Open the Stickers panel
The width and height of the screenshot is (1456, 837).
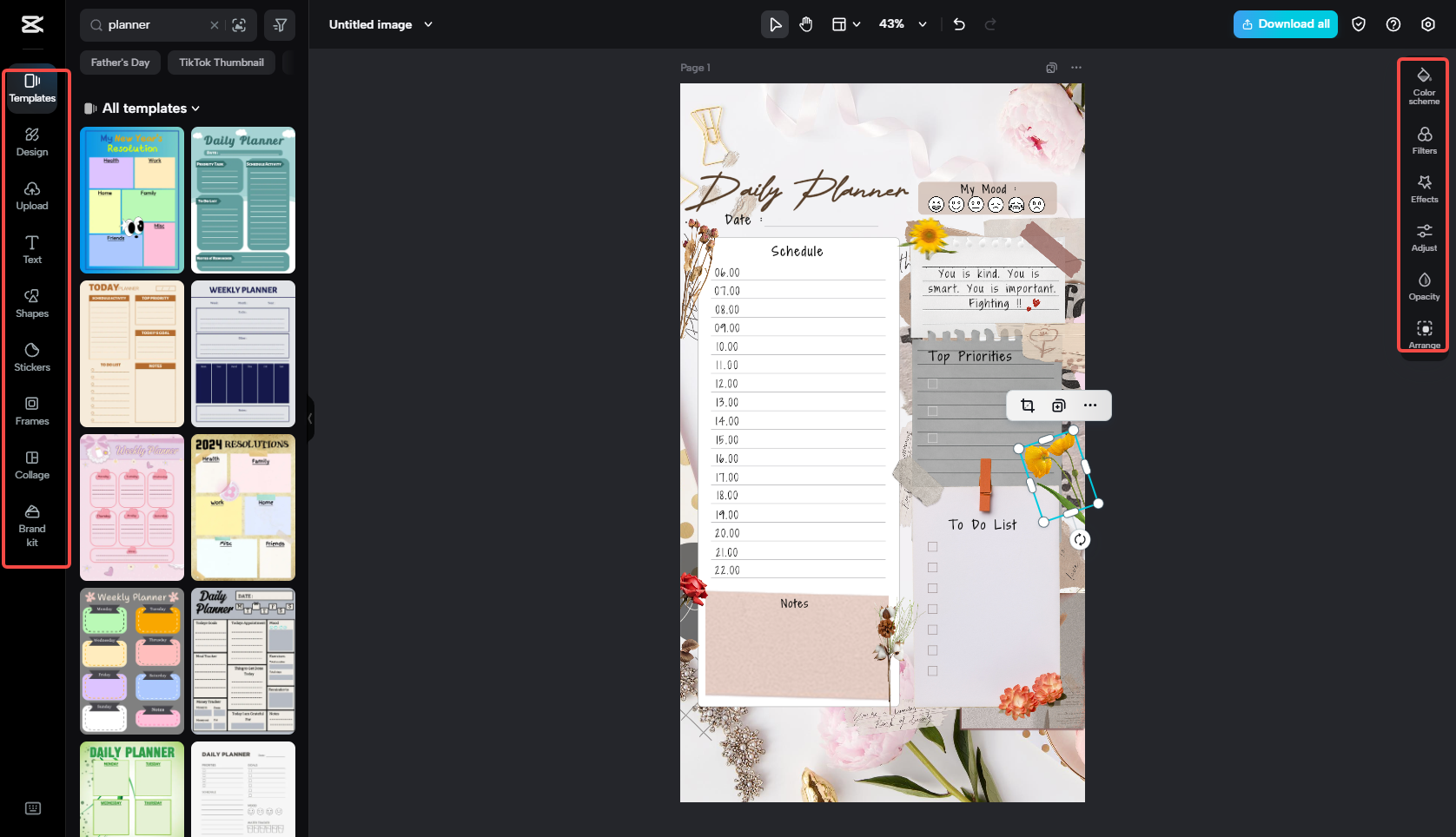point(32,356)
